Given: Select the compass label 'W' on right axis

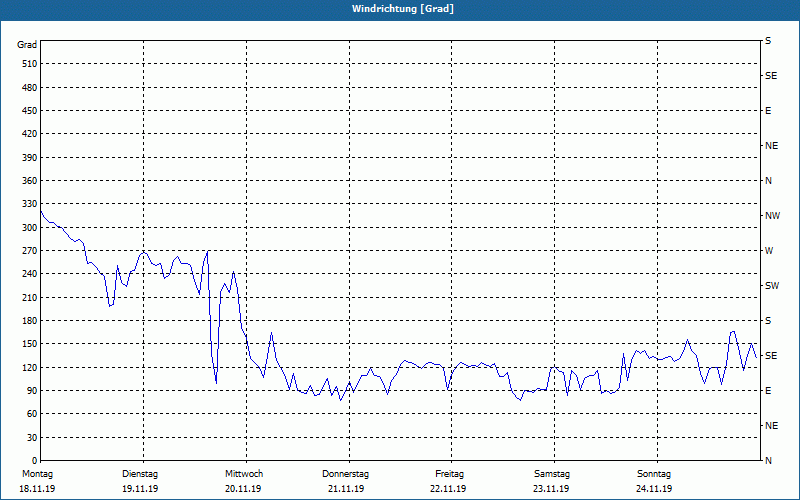Looking at the screenshot, I should point(769,251).
